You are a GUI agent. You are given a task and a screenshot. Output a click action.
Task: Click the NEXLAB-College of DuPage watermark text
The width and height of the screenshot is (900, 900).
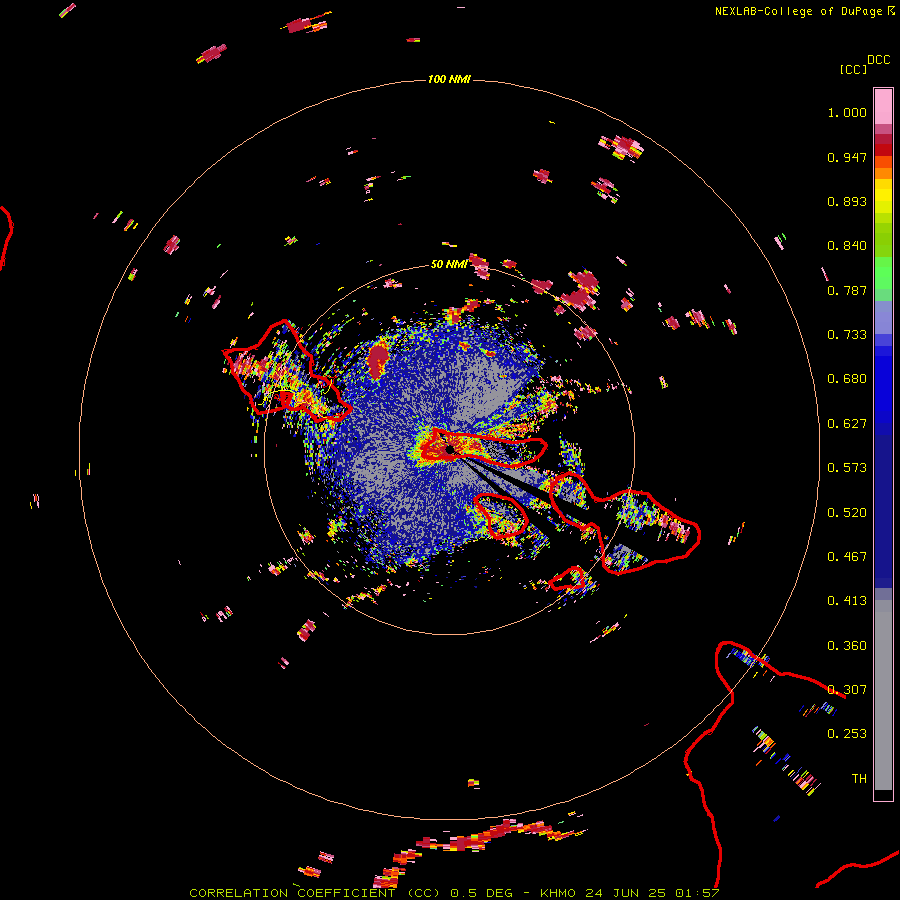pos(804,11)
